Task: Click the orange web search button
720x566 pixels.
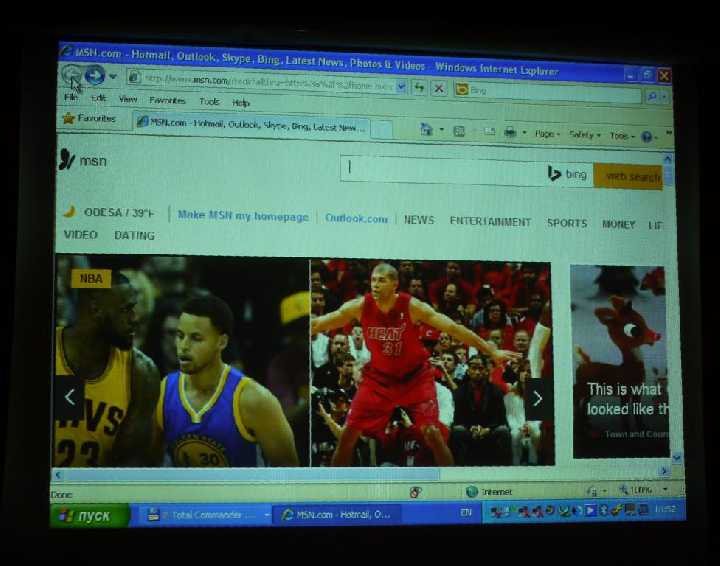Action: pos(628,176)
